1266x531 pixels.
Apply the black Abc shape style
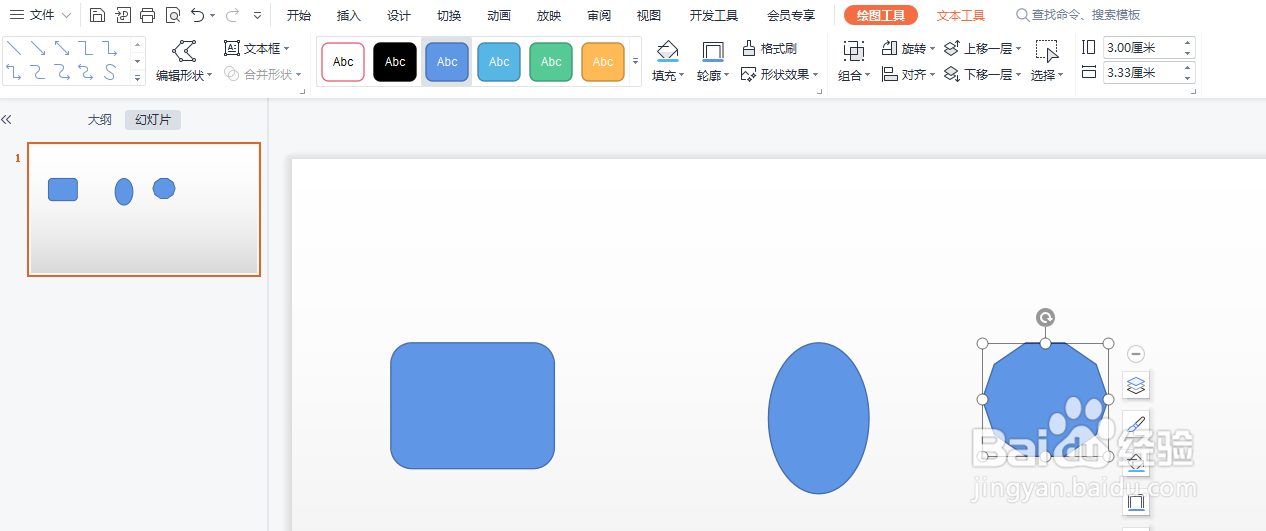(395, 62)
